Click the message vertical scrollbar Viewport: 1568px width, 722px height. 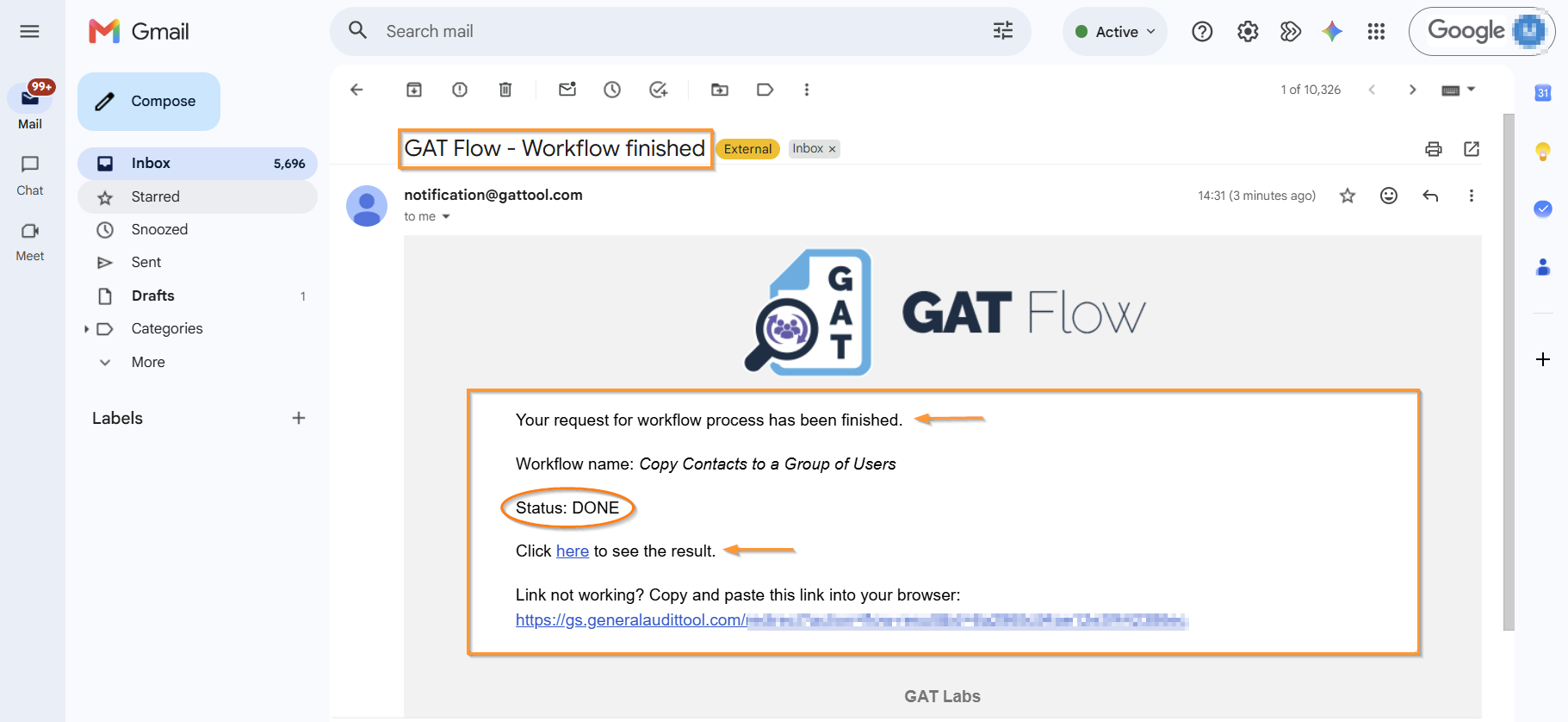pyautogui.click(x=1508, y=372)
